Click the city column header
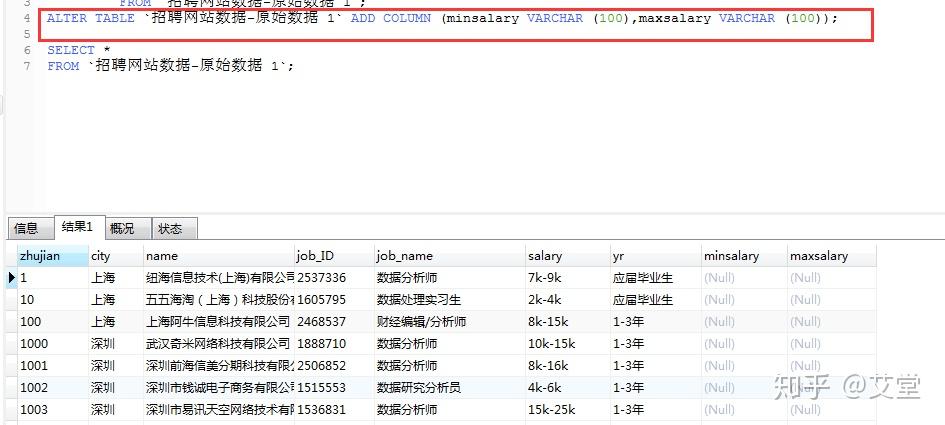The image size is (945, 425). tap(116, 256)
